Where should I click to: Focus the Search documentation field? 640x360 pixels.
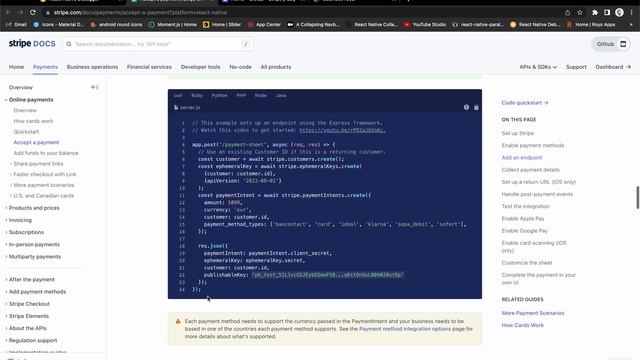coord(158,44)
